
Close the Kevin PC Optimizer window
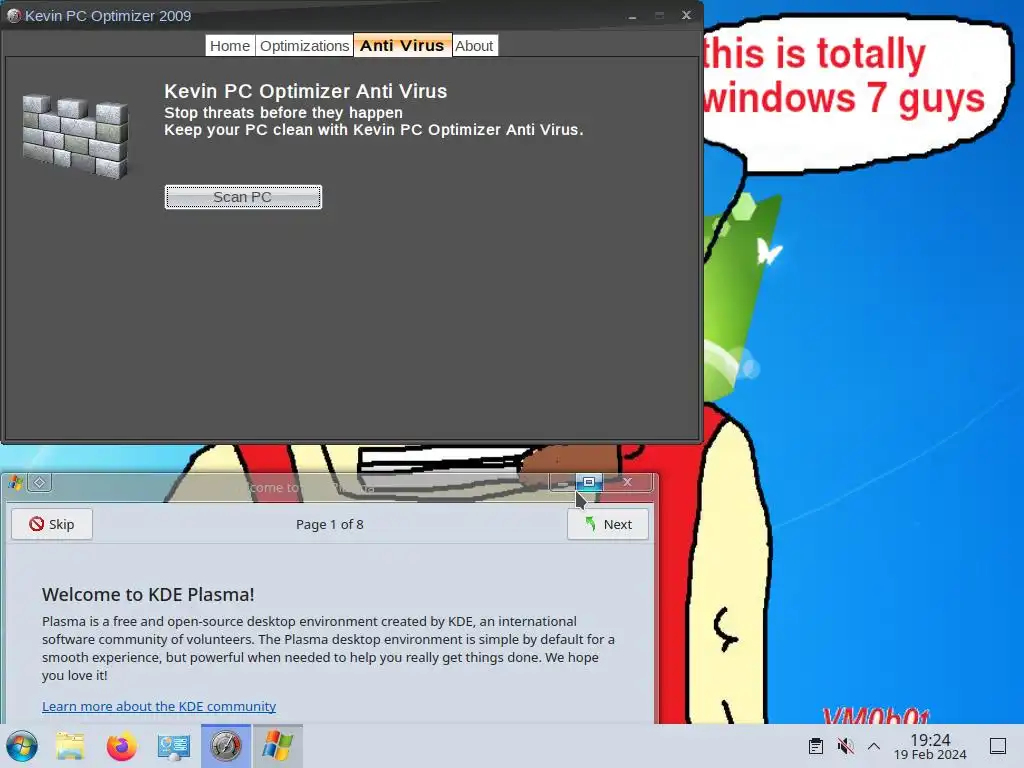pyautogui.click(x=686, y=15)
